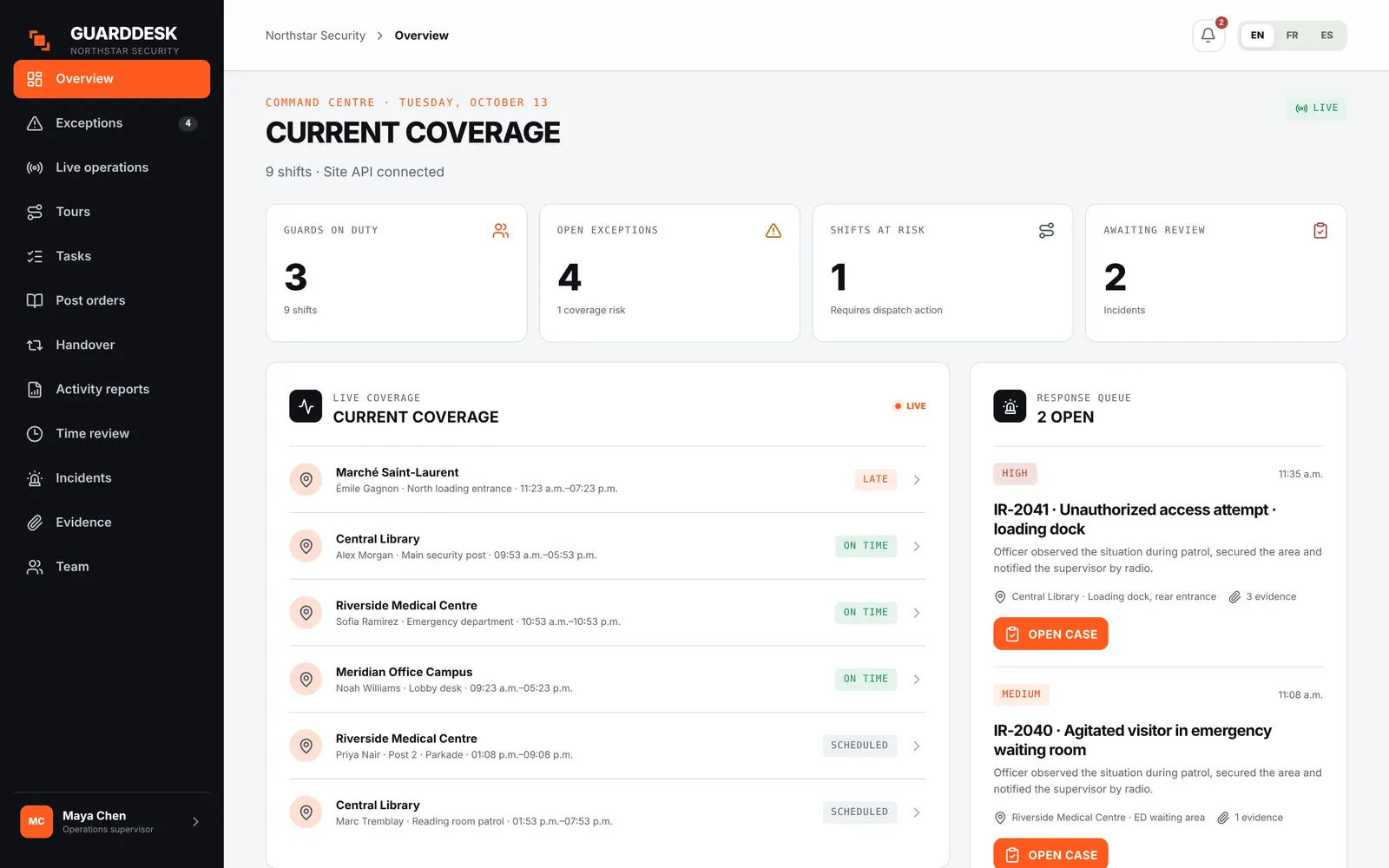Click the Shifts at risk route icon

tap(1047, 231)
